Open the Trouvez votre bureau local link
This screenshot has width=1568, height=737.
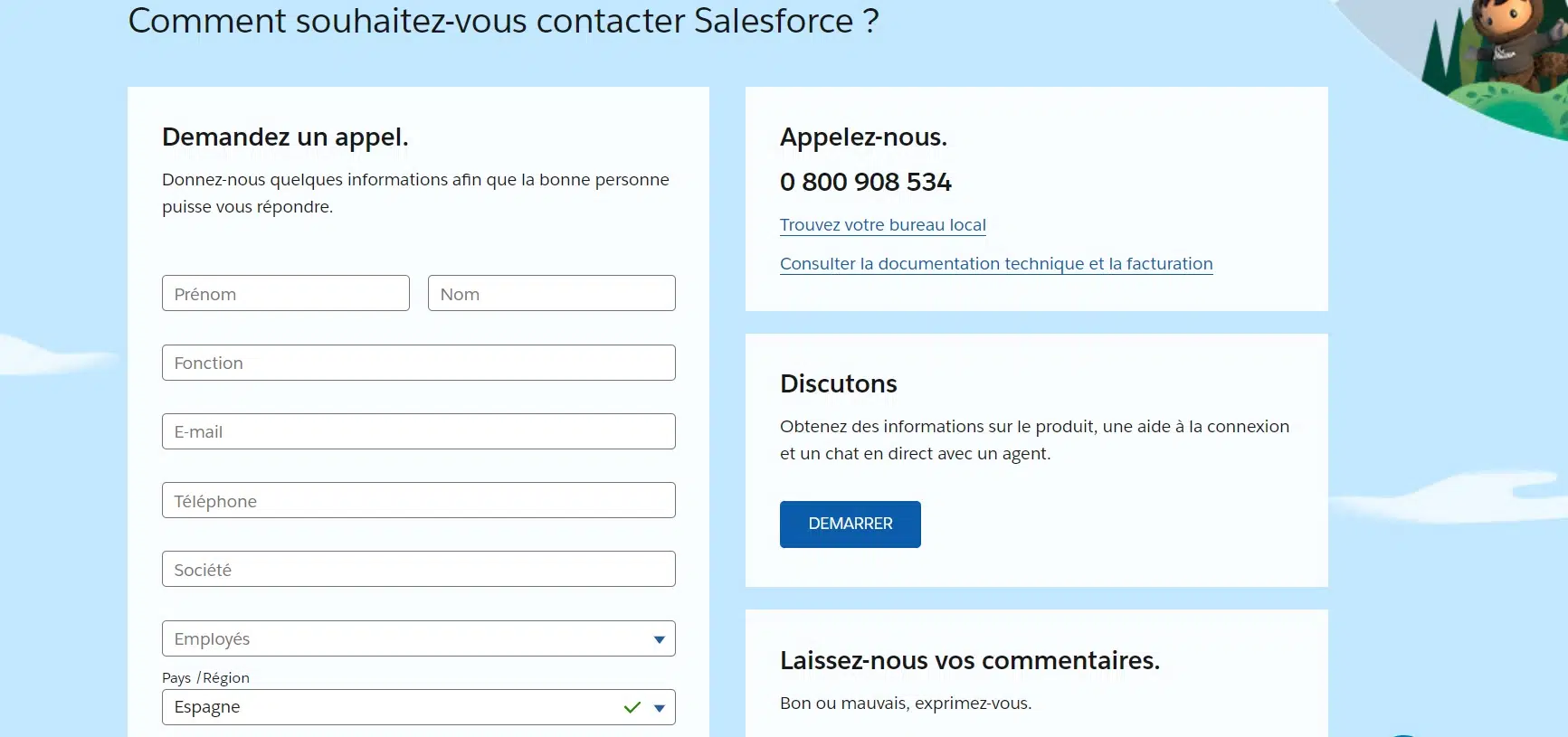point(882,225)
